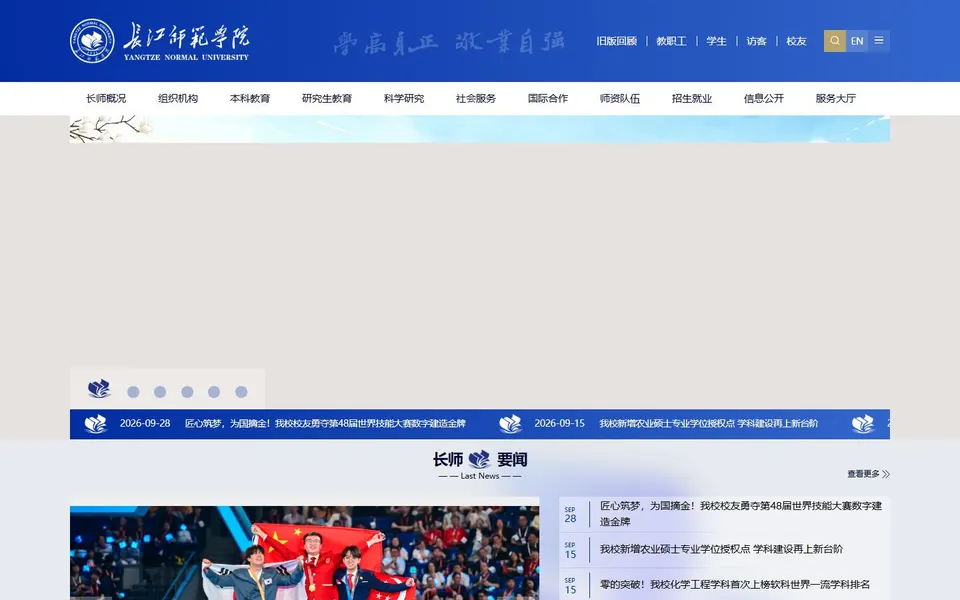Open the 师资队伍 menu
Screen dimensions: 960x600
[x=620, y=99]
